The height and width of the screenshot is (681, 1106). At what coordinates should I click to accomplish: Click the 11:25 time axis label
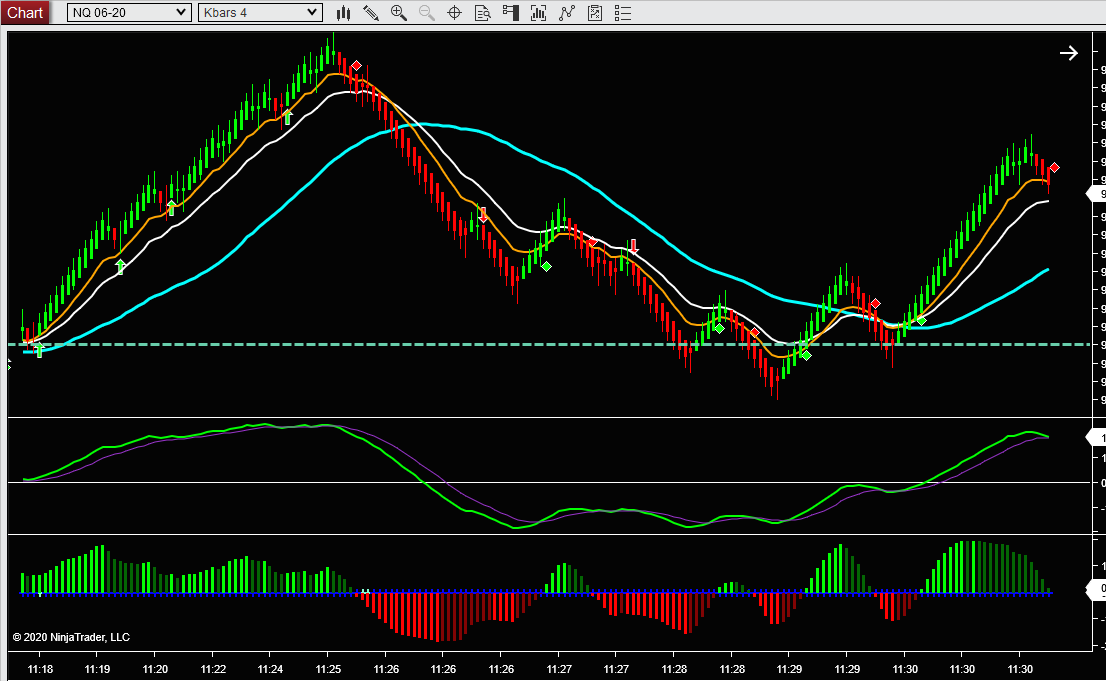(328, 668)
